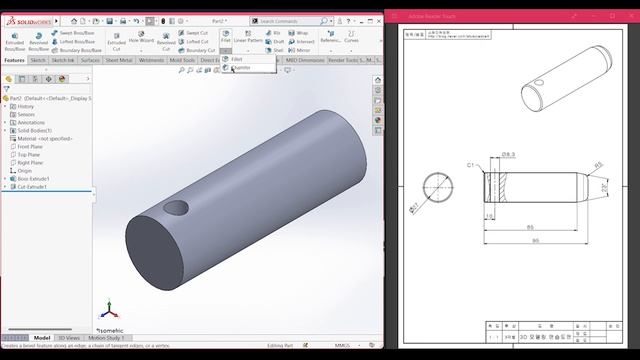Open the PropertyManager tab icon
The width and height of the screenshot is (640, 360).
tap(22, 79)
